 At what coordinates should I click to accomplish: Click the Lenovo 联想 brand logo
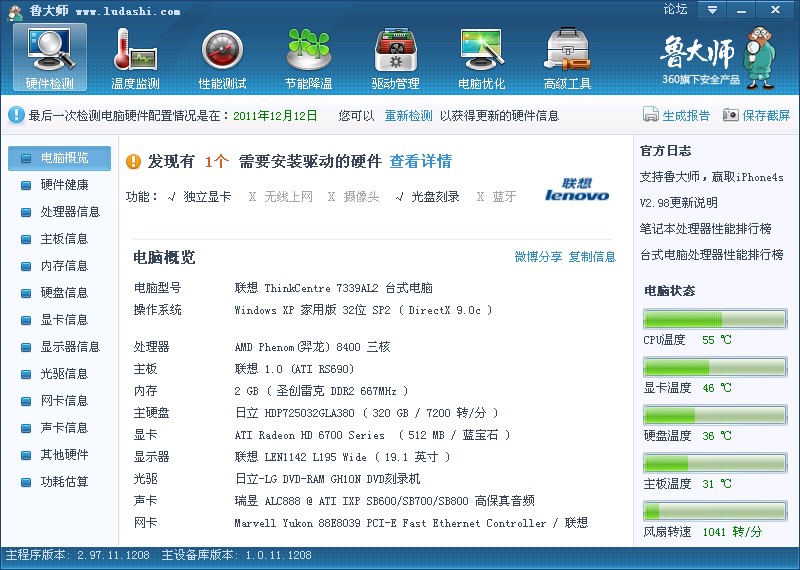[x=577, y=190]
